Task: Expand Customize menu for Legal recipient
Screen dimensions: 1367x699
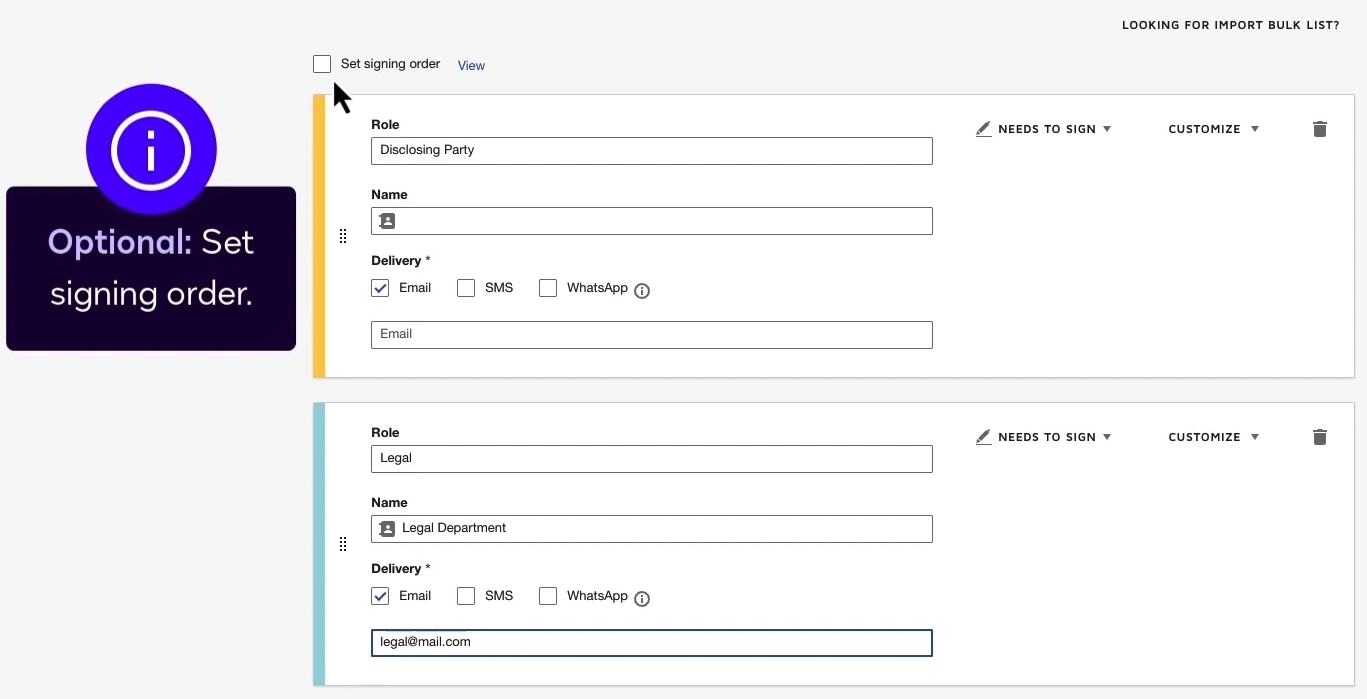Action: pyautogui.click(x=1213, y=437)
